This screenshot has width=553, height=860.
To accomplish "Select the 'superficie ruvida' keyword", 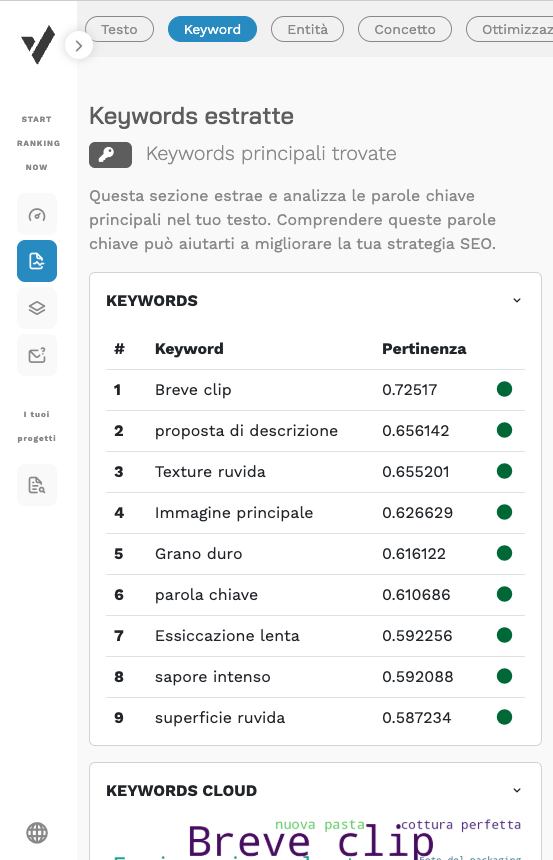I will pos(220,718).
